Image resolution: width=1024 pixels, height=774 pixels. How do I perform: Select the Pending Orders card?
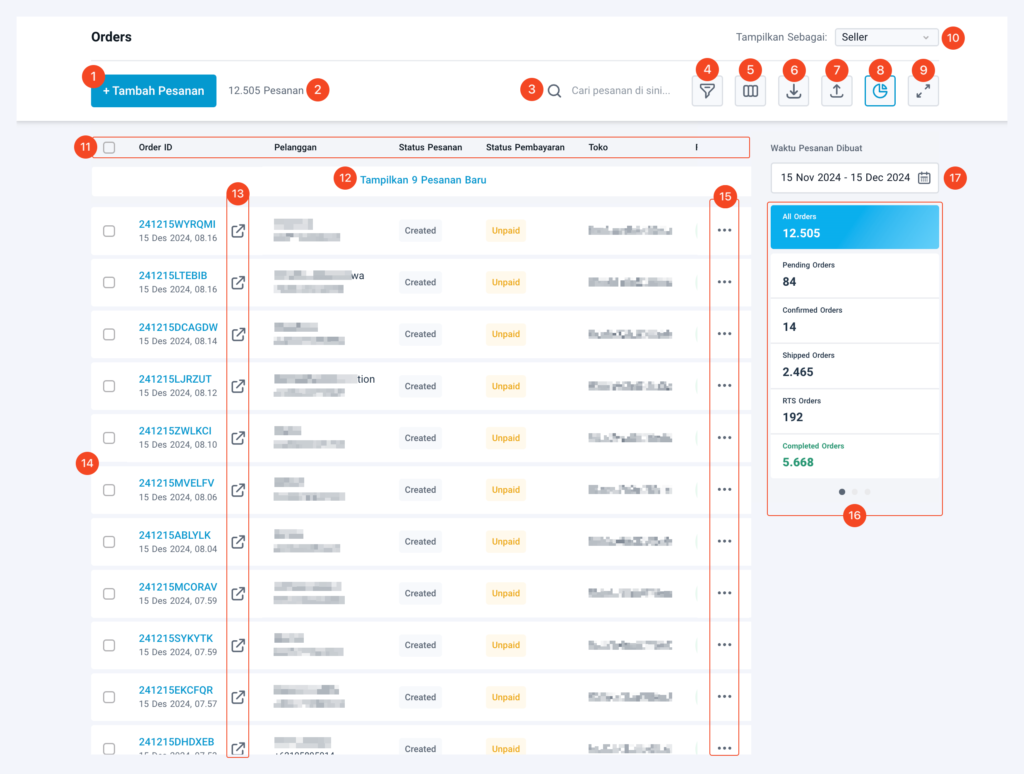[854, 274]
